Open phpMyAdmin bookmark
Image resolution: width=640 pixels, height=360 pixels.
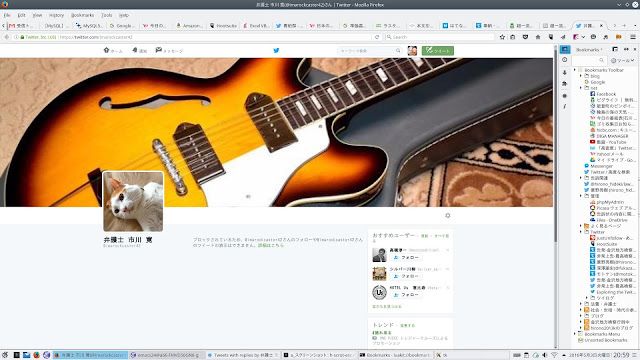[x=607, y=202]
